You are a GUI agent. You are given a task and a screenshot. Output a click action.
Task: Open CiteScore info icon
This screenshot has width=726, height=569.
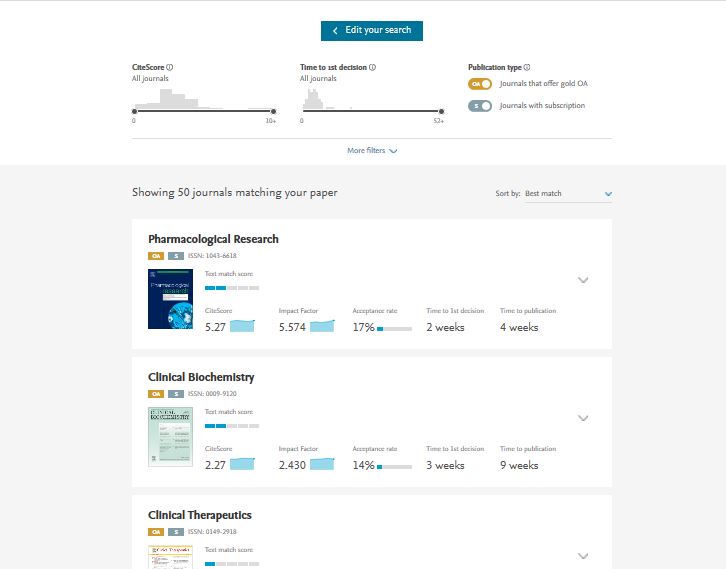169,67
